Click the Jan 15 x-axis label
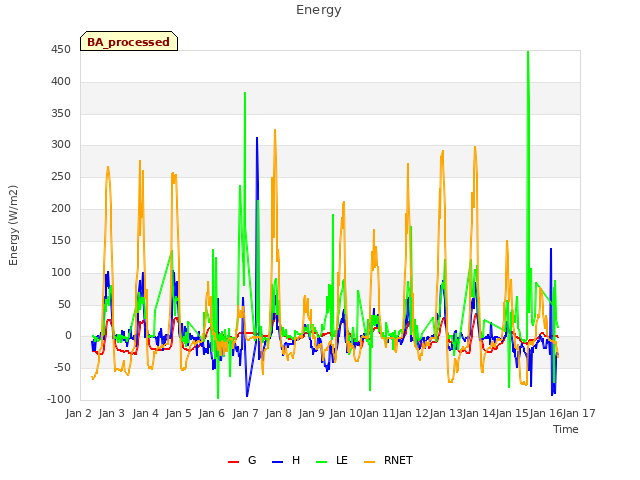The height and width of the screenshot is (480, 640). (512, 413)
